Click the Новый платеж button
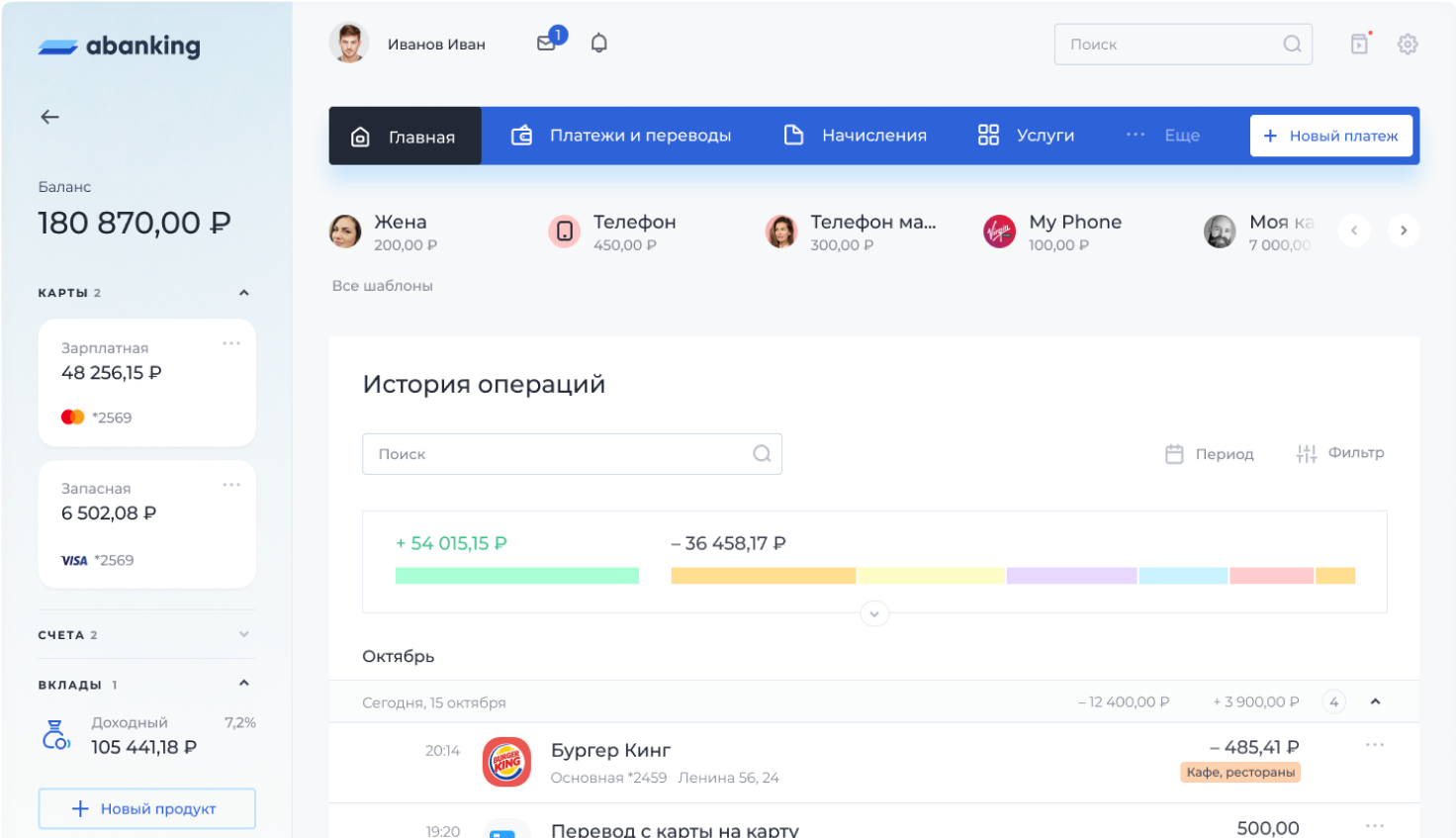Image resolution: width=1456 pixels, height=838 pixels. [x=1330, y=136]
